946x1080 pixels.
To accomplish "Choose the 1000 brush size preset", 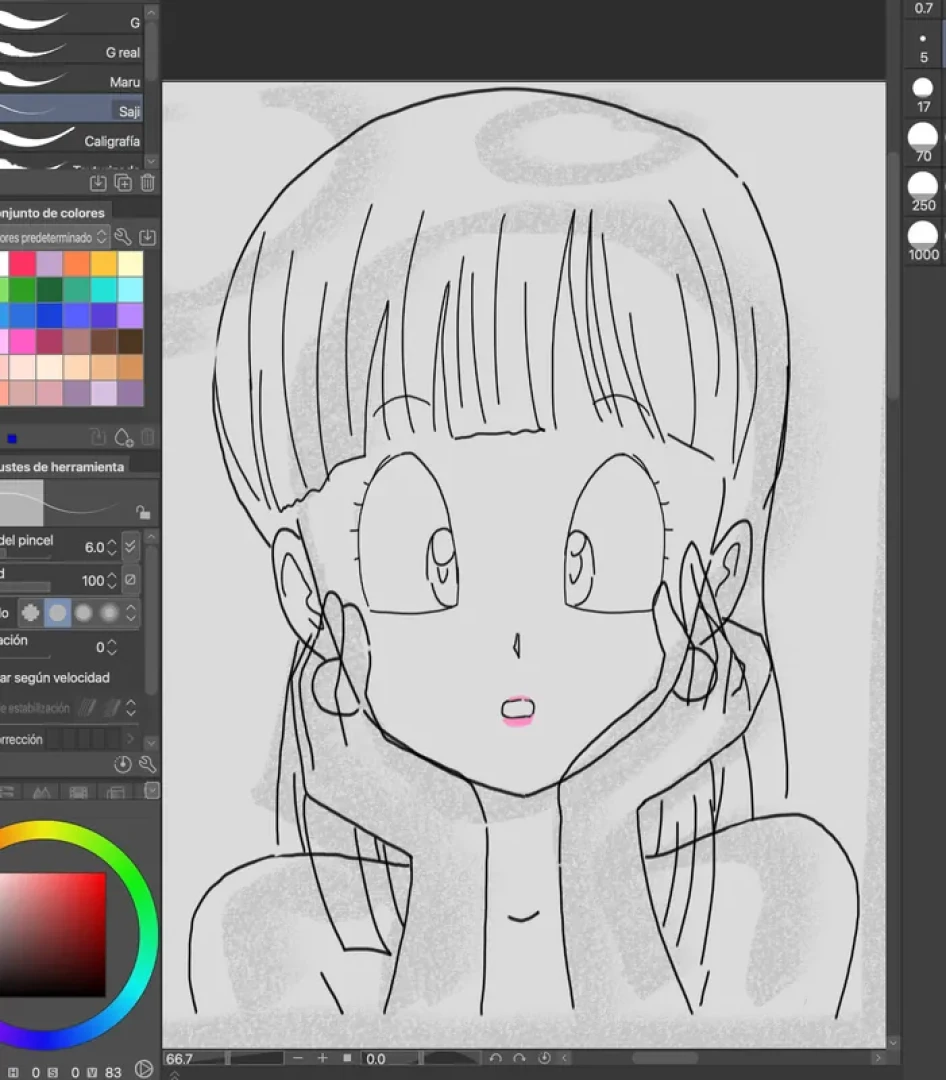I will coord(923,241).
